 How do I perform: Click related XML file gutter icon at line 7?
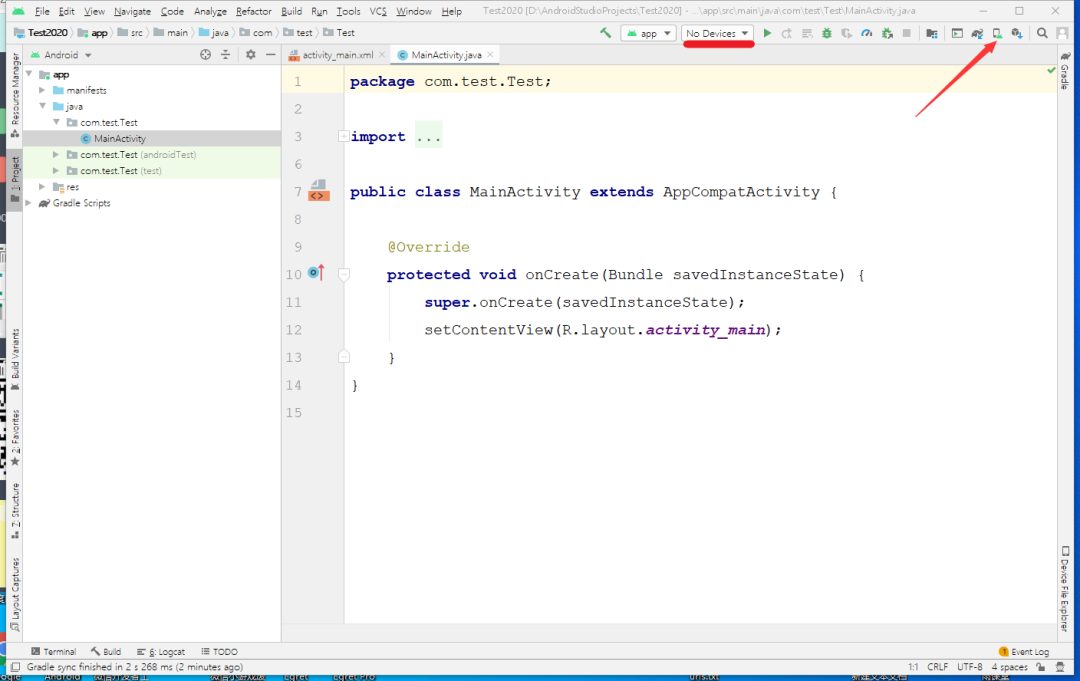point(318,191)
